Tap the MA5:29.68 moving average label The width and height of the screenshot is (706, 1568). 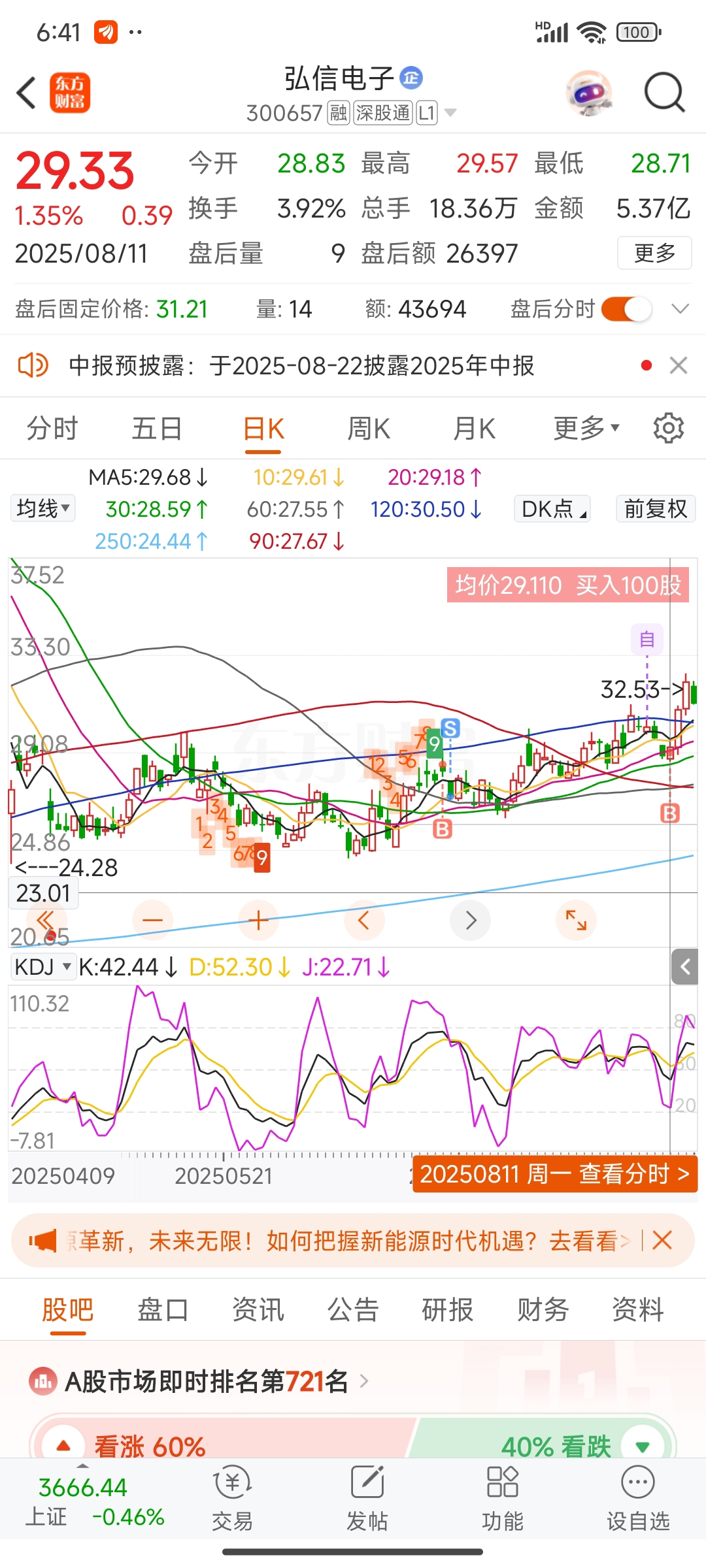(x=148, y=477)
